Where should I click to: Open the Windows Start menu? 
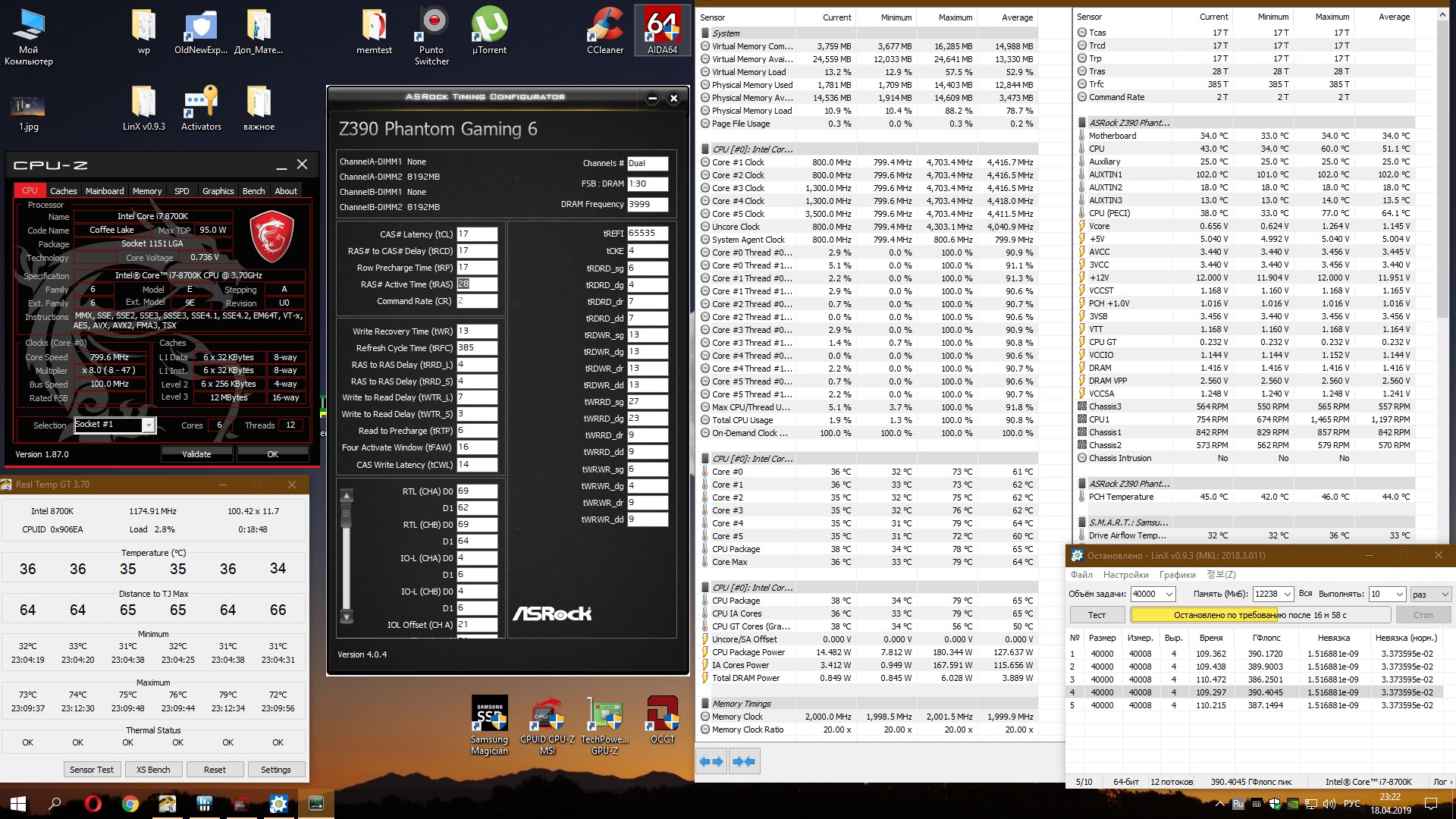tap(18, 803)
